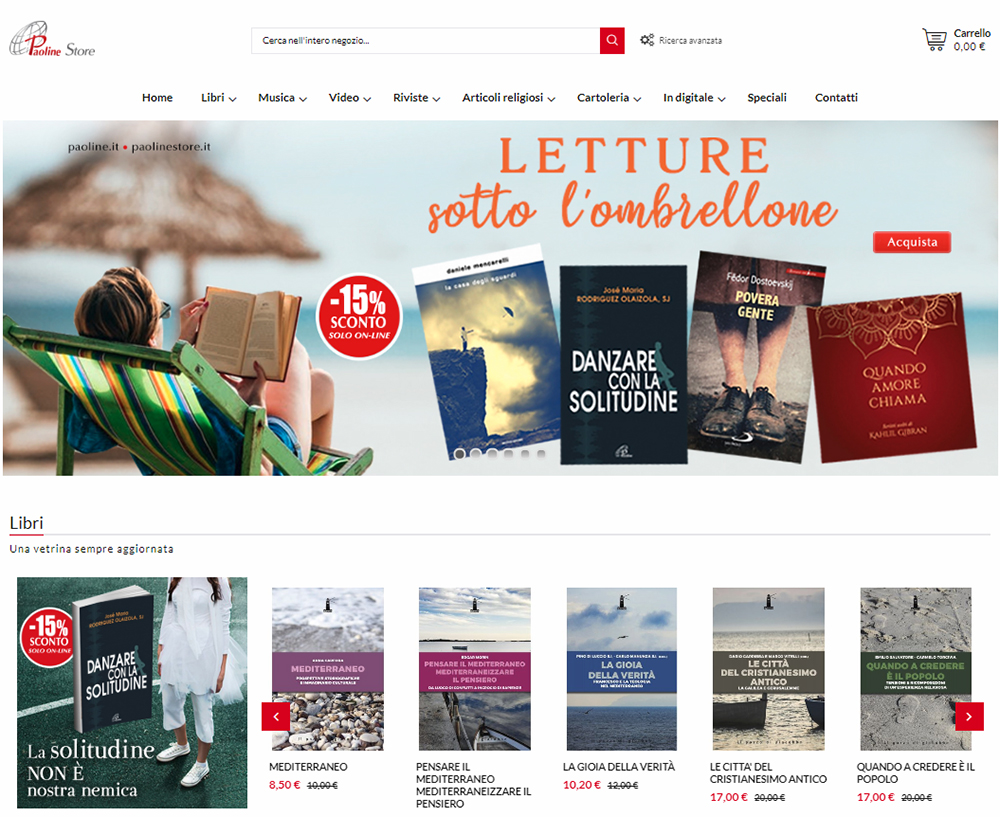1000x817 pixels.
Task: Advance book carousel with right arrow
Action: (969, 716)
